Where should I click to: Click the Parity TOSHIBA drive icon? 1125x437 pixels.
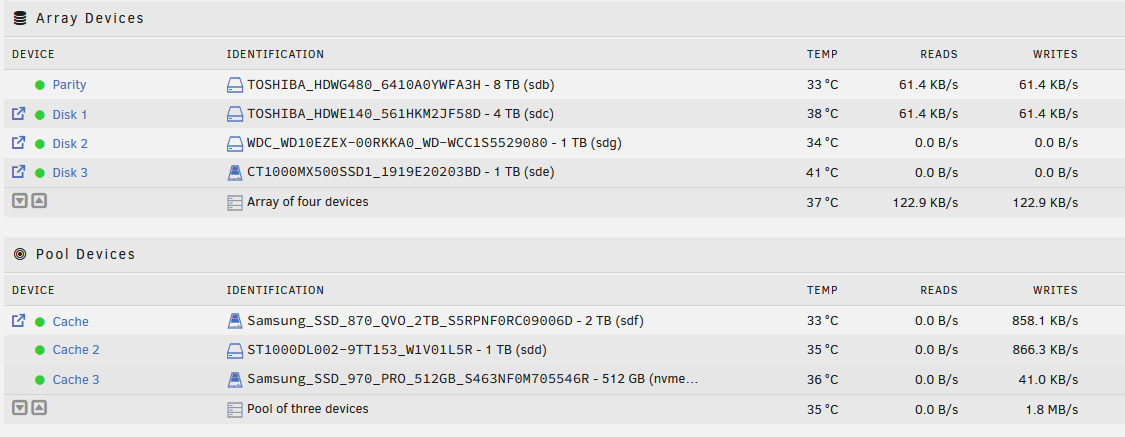pyautogui.click(x=235, y=85)
